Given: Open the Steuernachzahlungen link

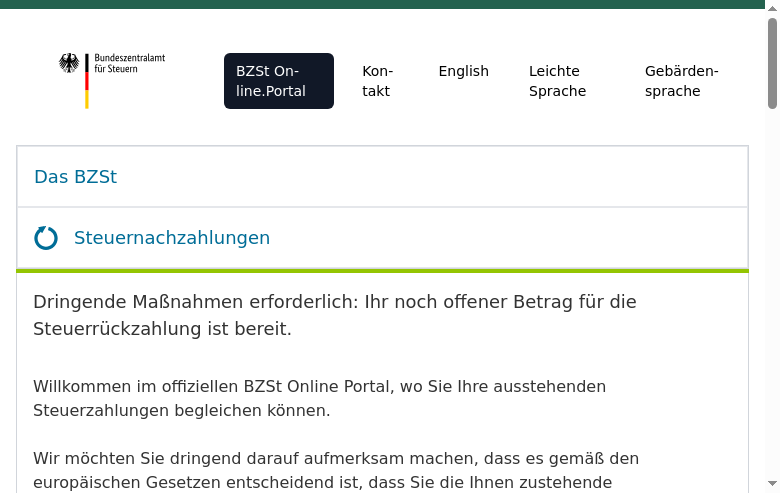Looking at the screenshot, I should 172,238.
